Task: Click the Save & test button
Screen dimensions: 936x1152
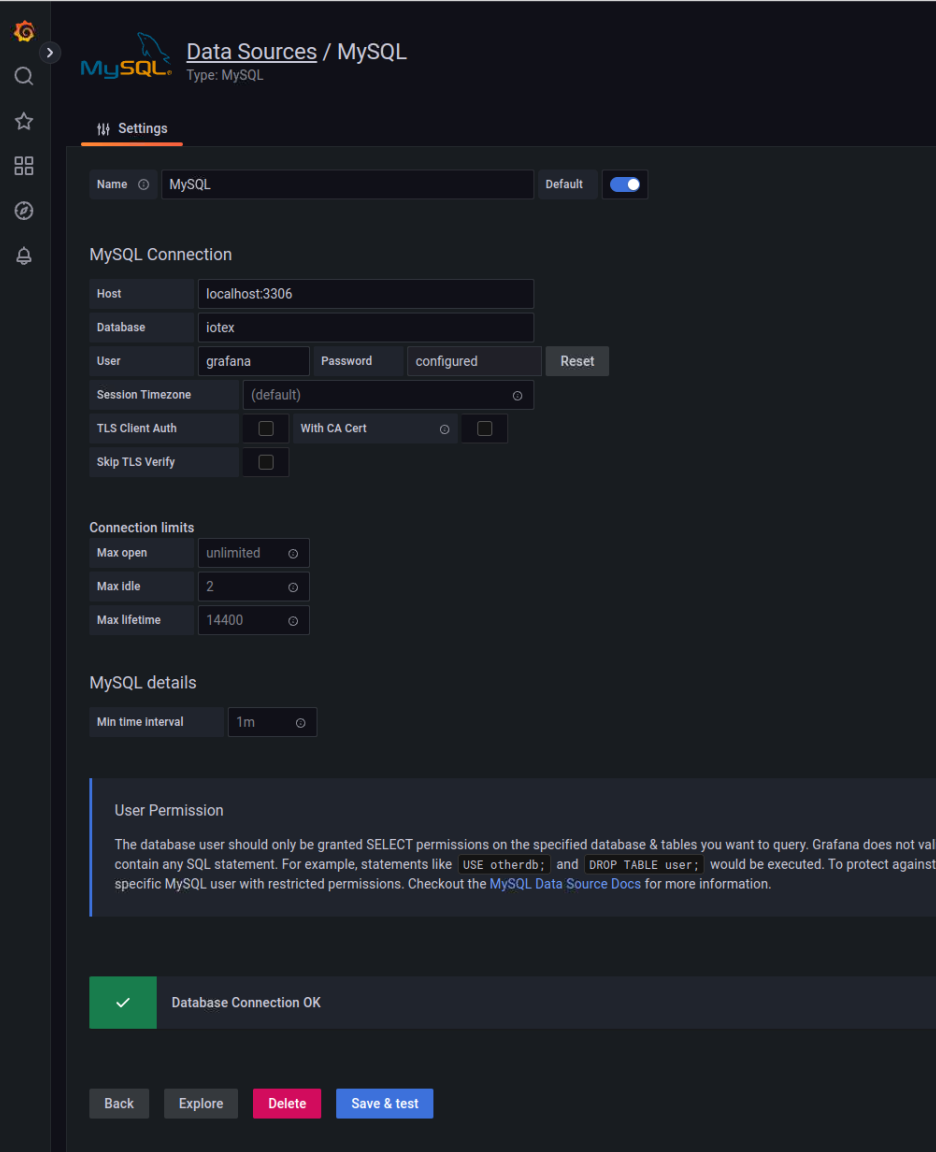Action: coord(384,1103)
